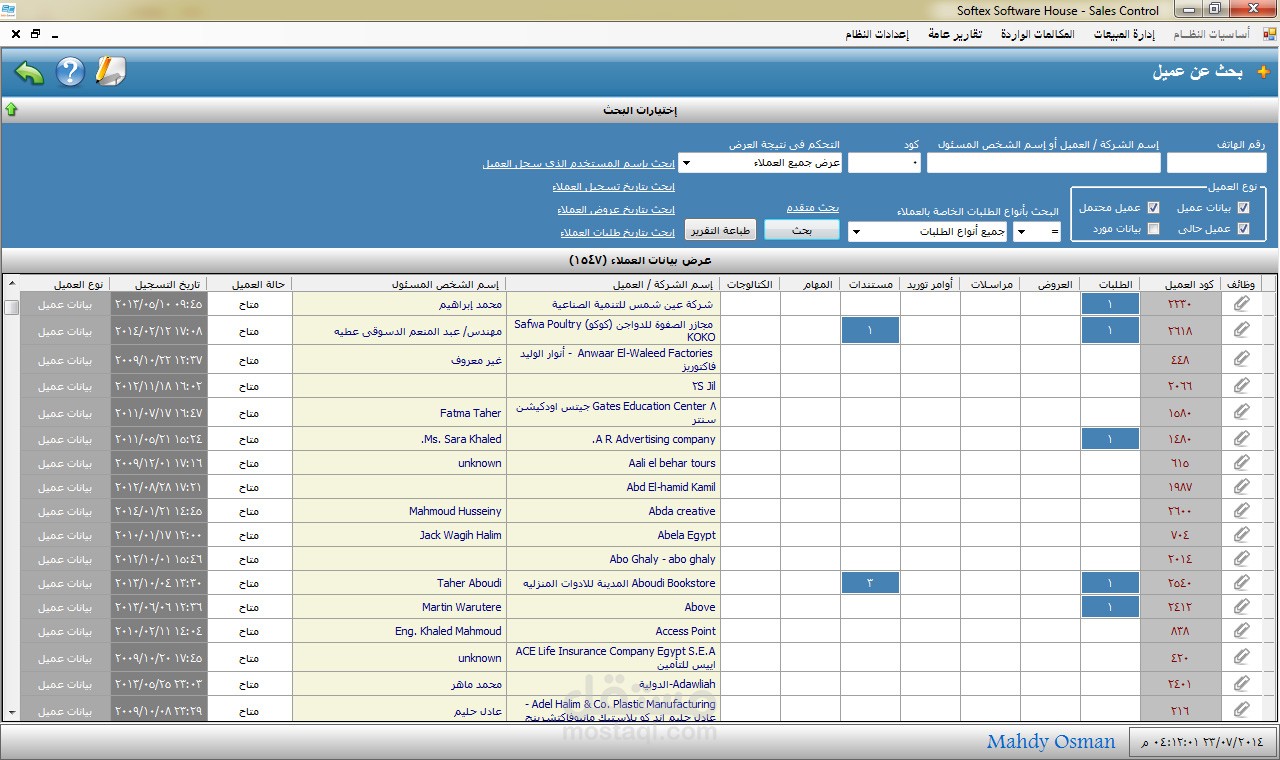Open the إدارة المبيعات menu
This screenshot has height=760, width=1280.
1124,34
